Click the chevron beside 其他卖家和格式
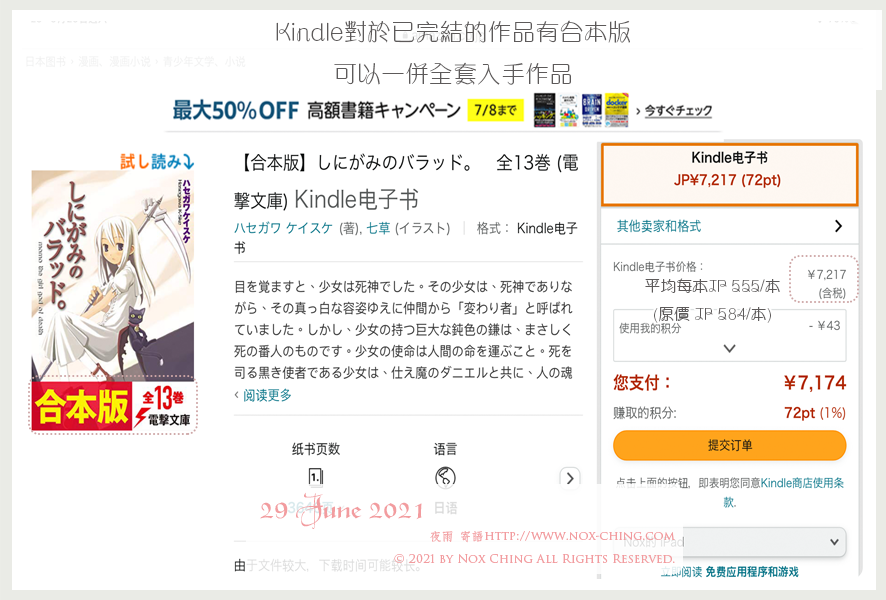This screenshot has height=600, width=886. [839, 227]
